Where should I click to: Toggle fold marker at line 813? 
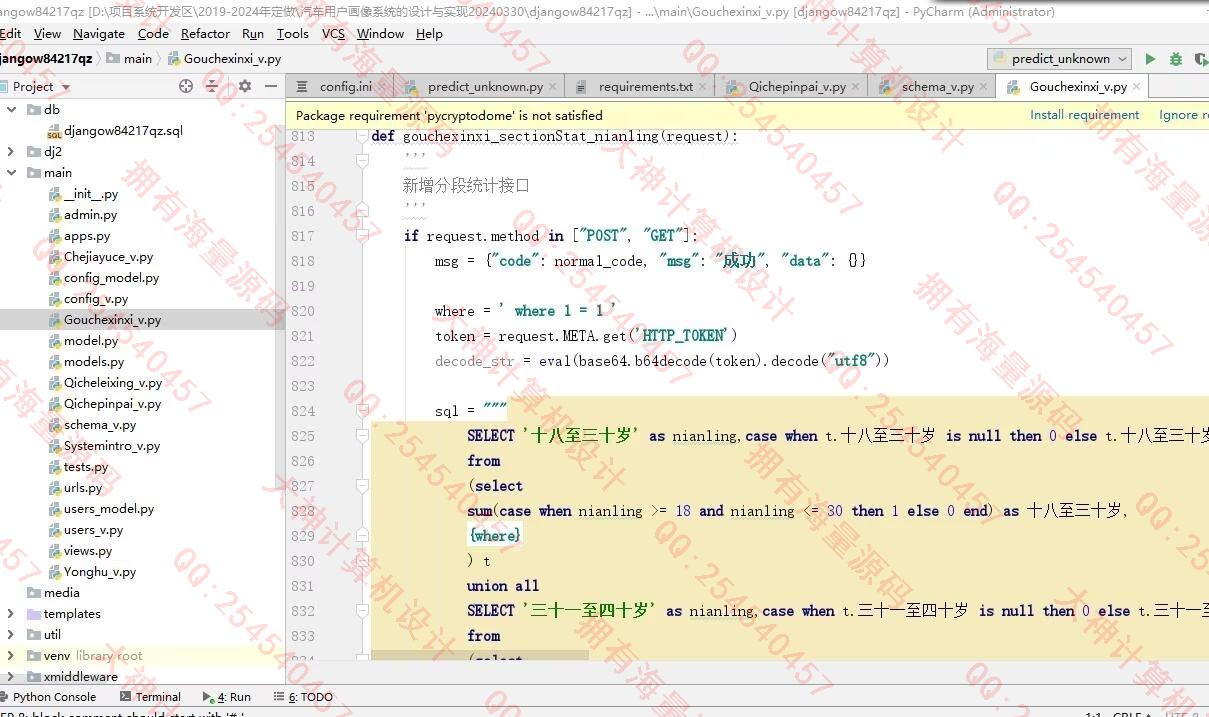pos(362,136)
